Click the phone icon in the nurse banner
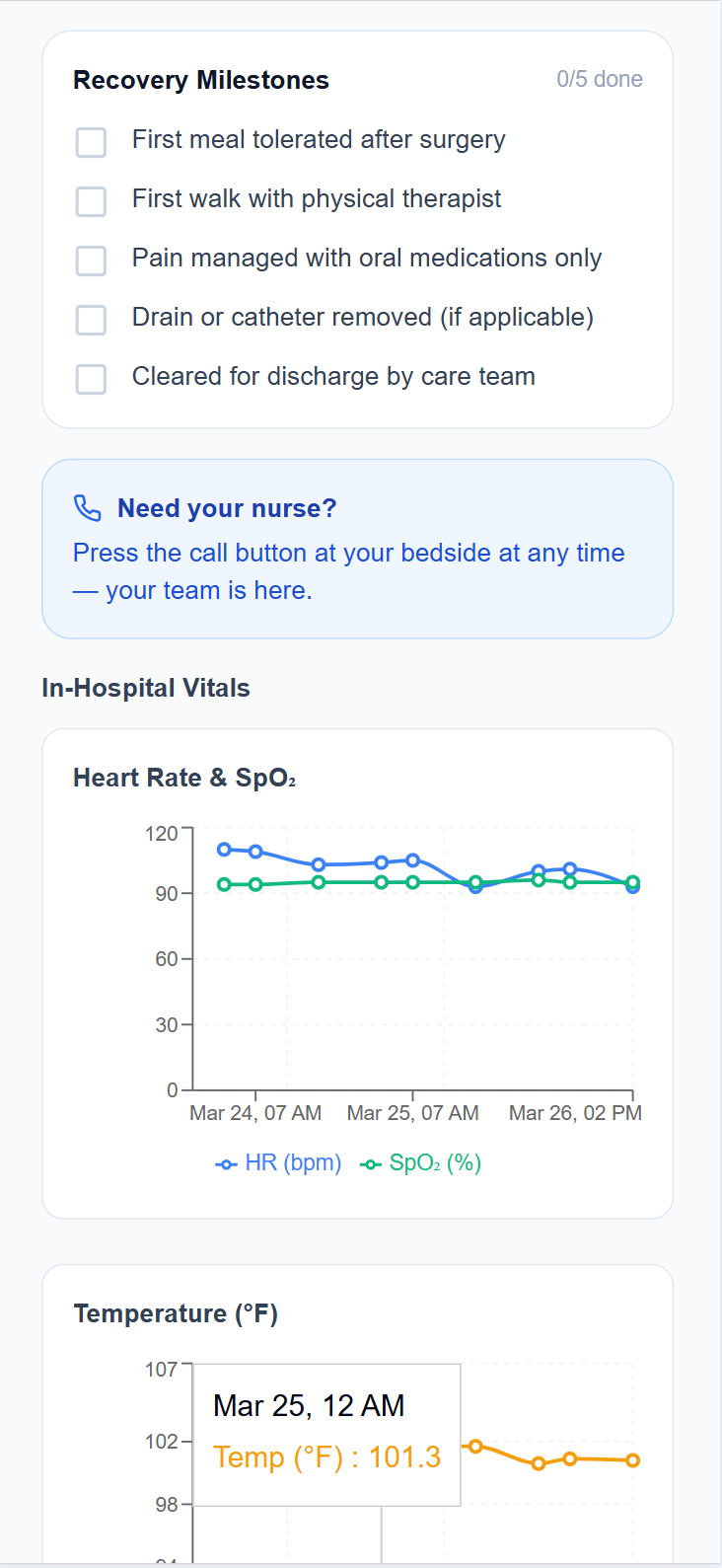722x1568 pixels. [89, 507]
